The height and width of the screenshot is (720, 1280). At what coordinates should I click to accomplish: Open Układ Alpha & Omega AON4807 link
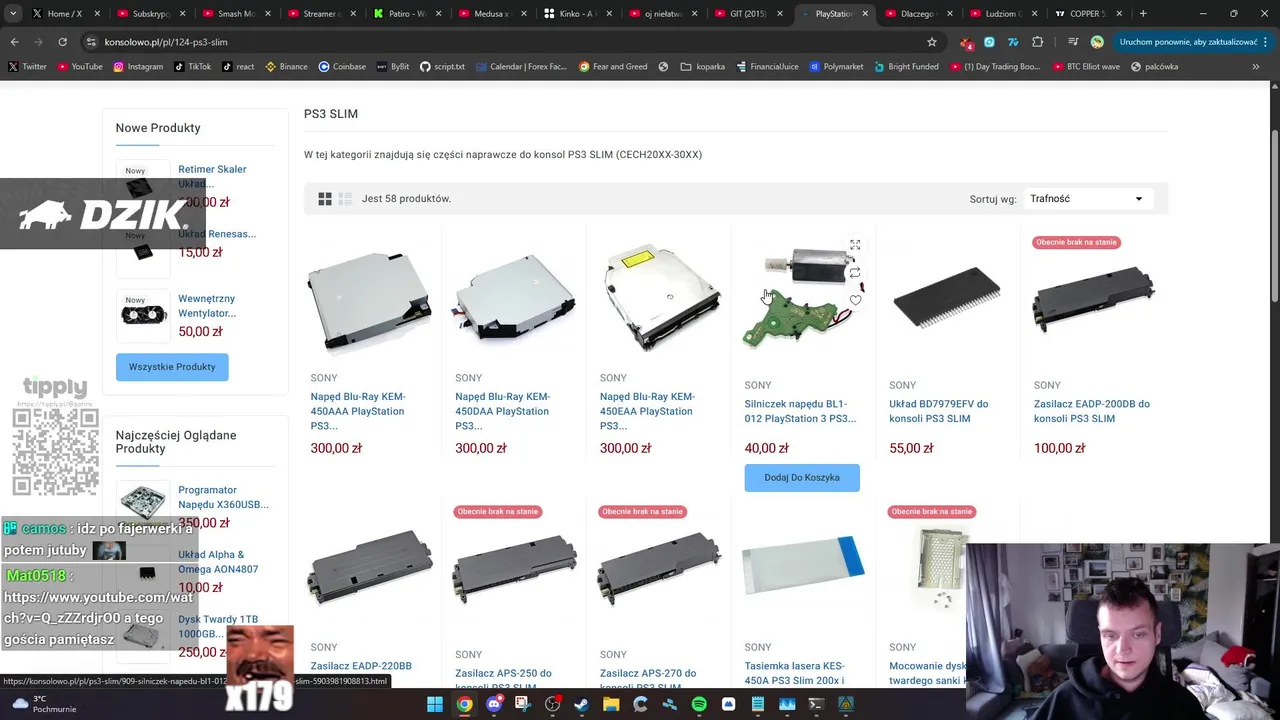click(x=218, y=562)
